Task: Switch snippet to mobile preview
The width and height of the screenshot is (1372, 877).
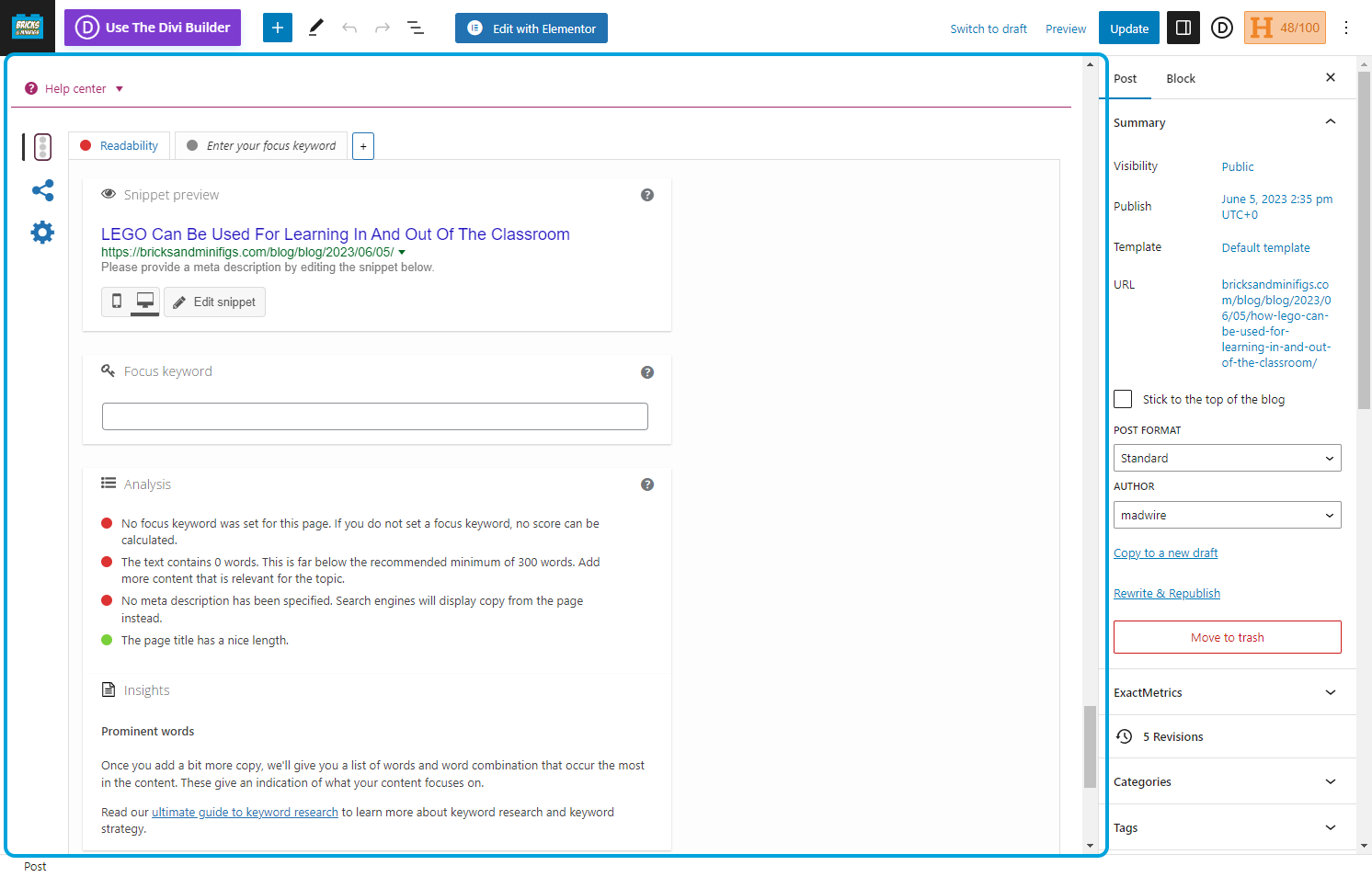Action: (x=117, y=302)
